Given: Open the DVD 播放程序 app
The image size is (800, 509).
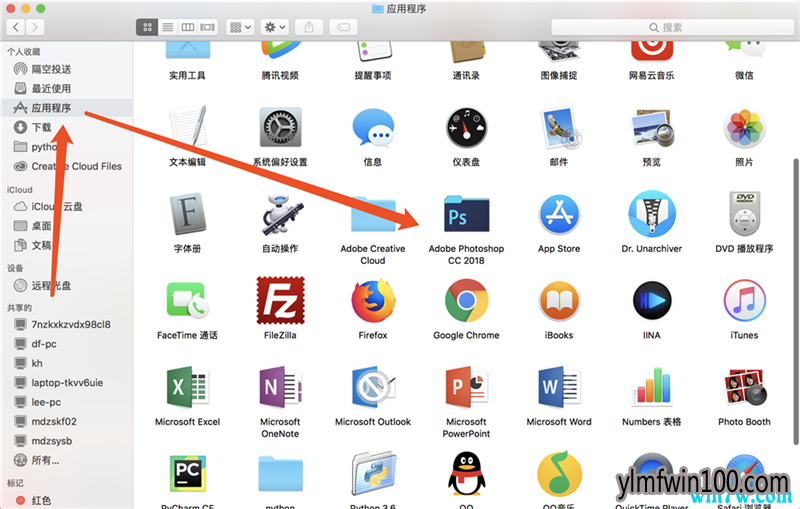Looking at the screenshot, I should (x=744, y=214).
